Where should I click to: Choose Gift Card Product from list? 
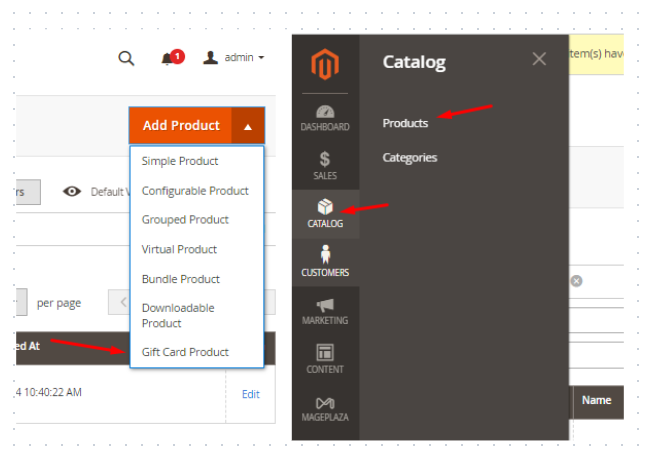click(185, 352)
